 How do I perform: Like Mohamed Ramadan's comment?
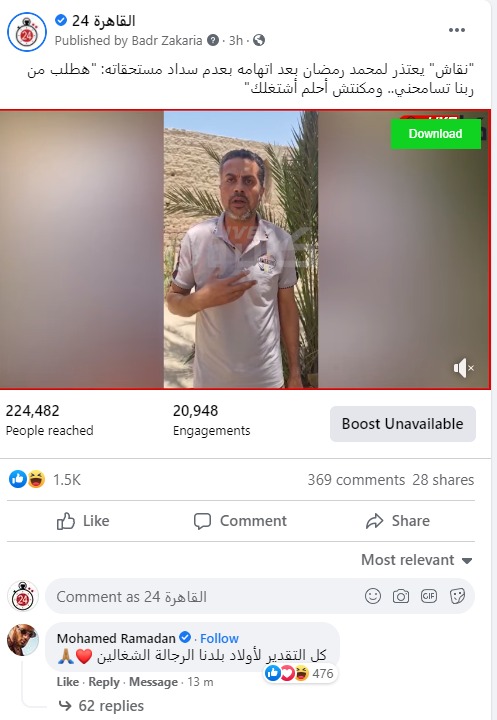[68, 682]
